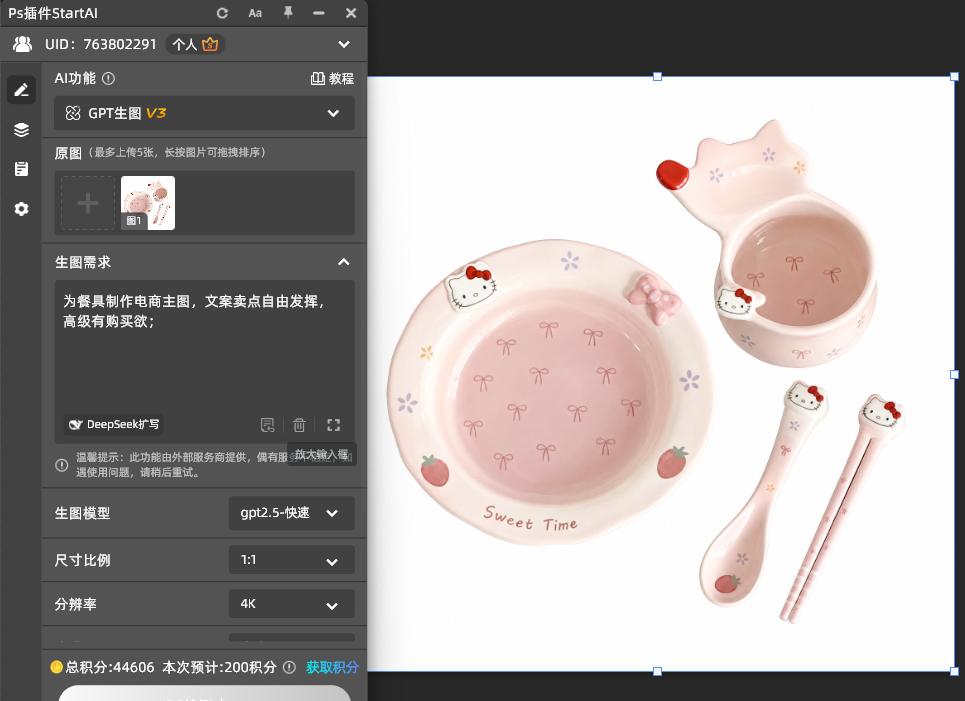This screenshot has height=701, width=965.
Task: Open the GPT生图 V3 function dropdown
Action: tap(204, 113)
